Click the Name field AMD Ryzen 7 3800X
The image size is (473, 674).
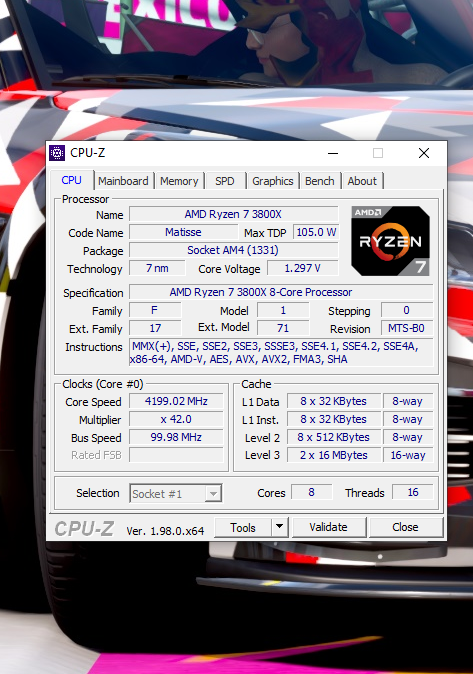(x=233, y=214)
